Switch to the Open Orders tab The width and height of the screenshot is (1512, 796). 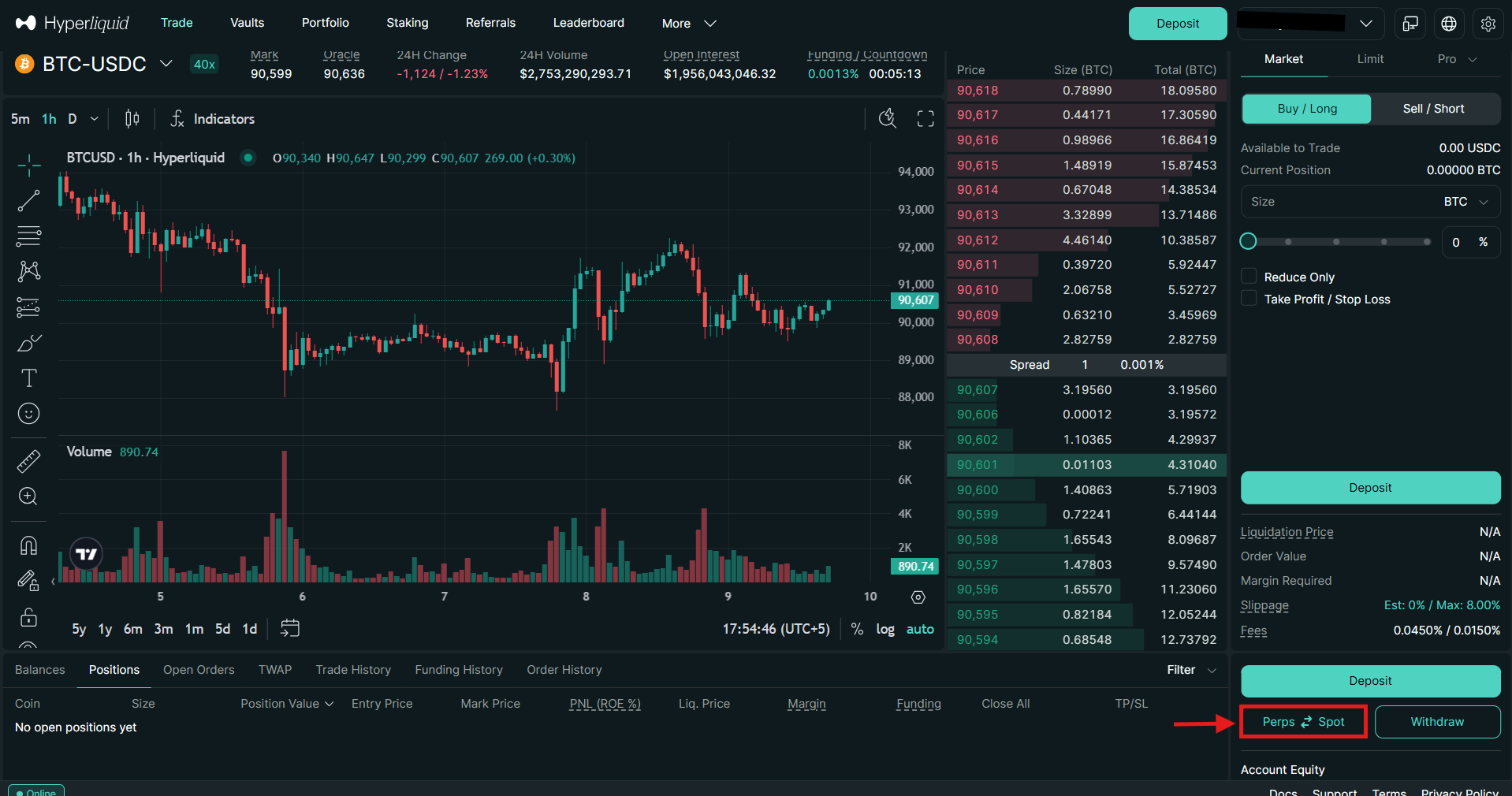[199, 670]
